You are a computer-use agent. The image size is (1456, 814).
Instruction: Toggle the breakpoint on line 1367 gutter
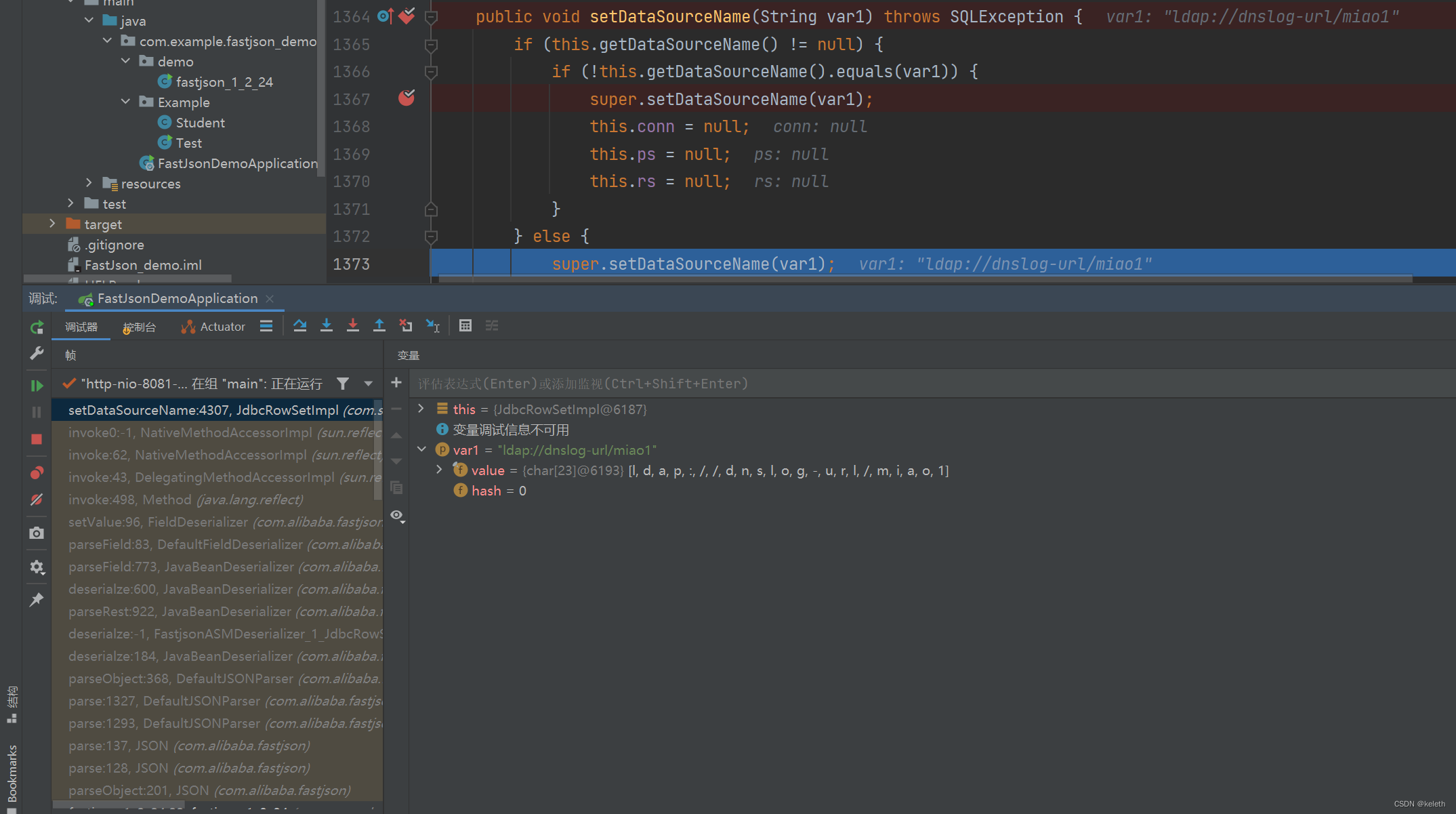coord(406,98)
